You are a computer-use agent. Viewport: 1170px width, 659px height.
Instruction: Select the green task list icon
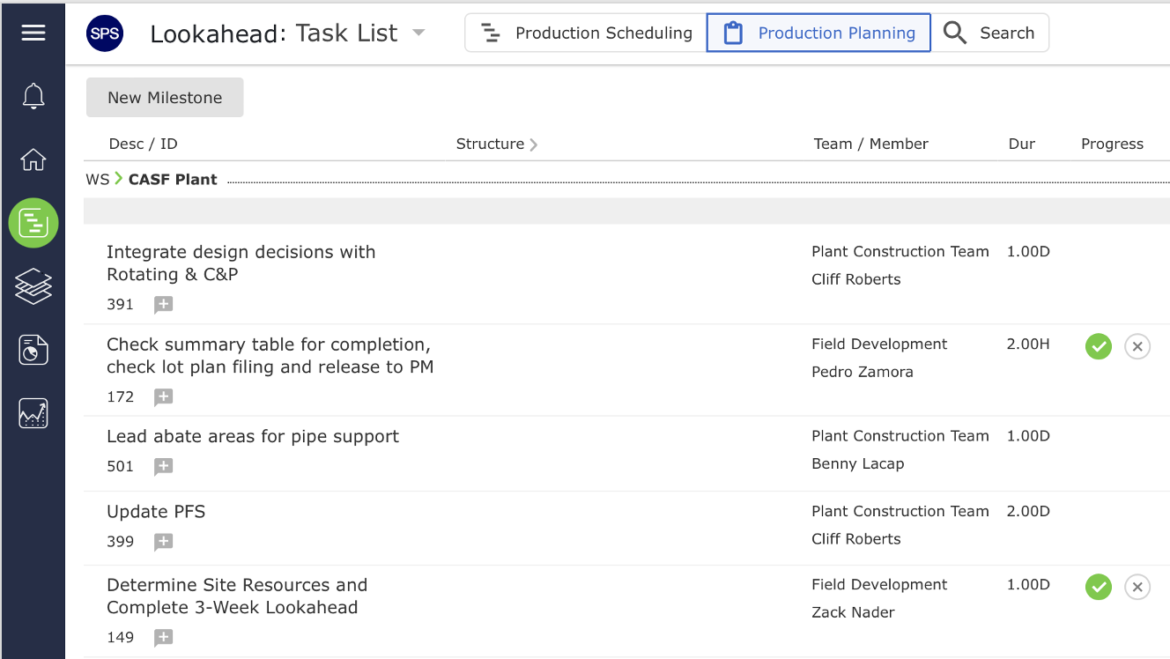click(x=33, y=222)
